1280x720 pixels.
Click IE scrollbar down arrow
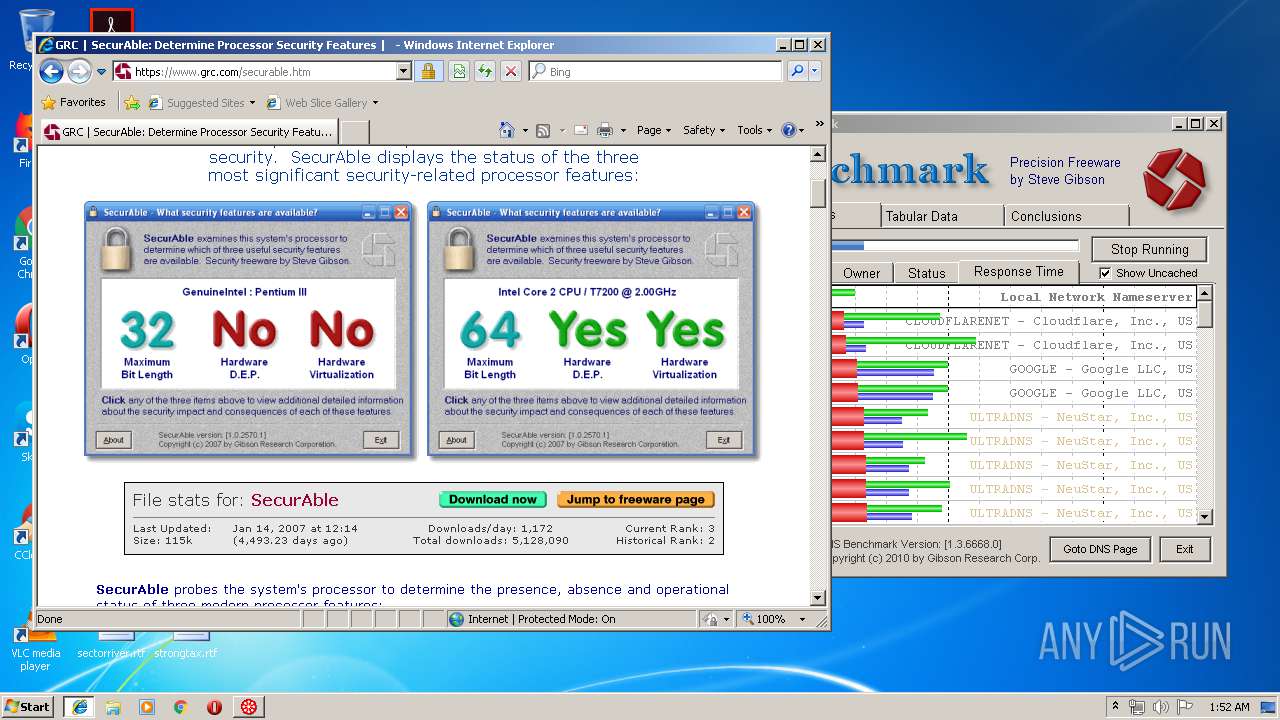(817, 597)
